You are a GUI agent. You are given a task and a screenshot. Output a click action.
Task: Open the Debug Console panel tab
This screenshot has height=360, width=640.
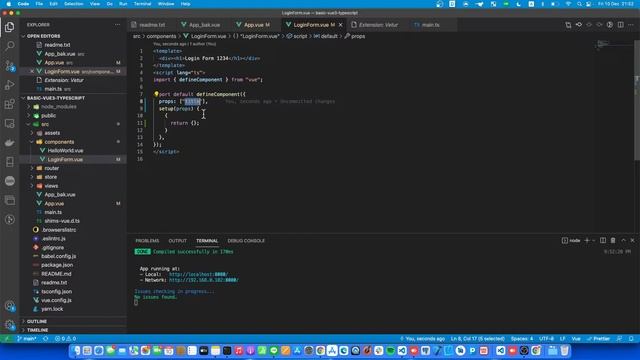click(246, 241)
